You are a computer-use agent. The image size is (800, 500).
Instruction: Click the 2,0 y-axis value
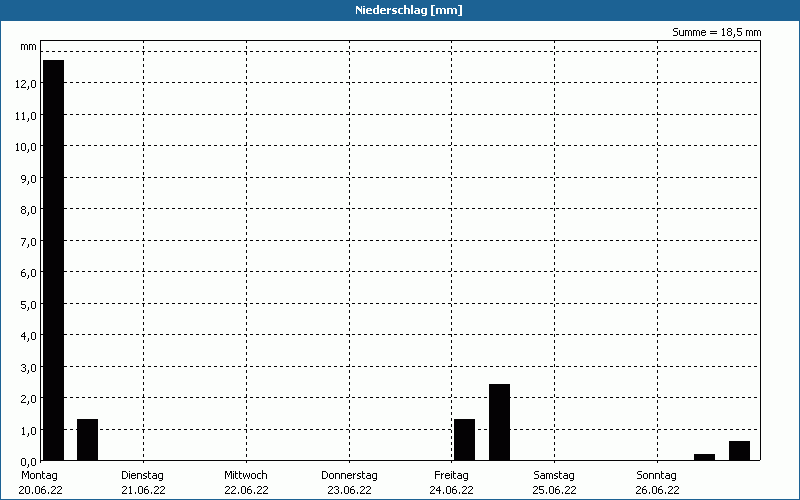click(x=29, y=399)
